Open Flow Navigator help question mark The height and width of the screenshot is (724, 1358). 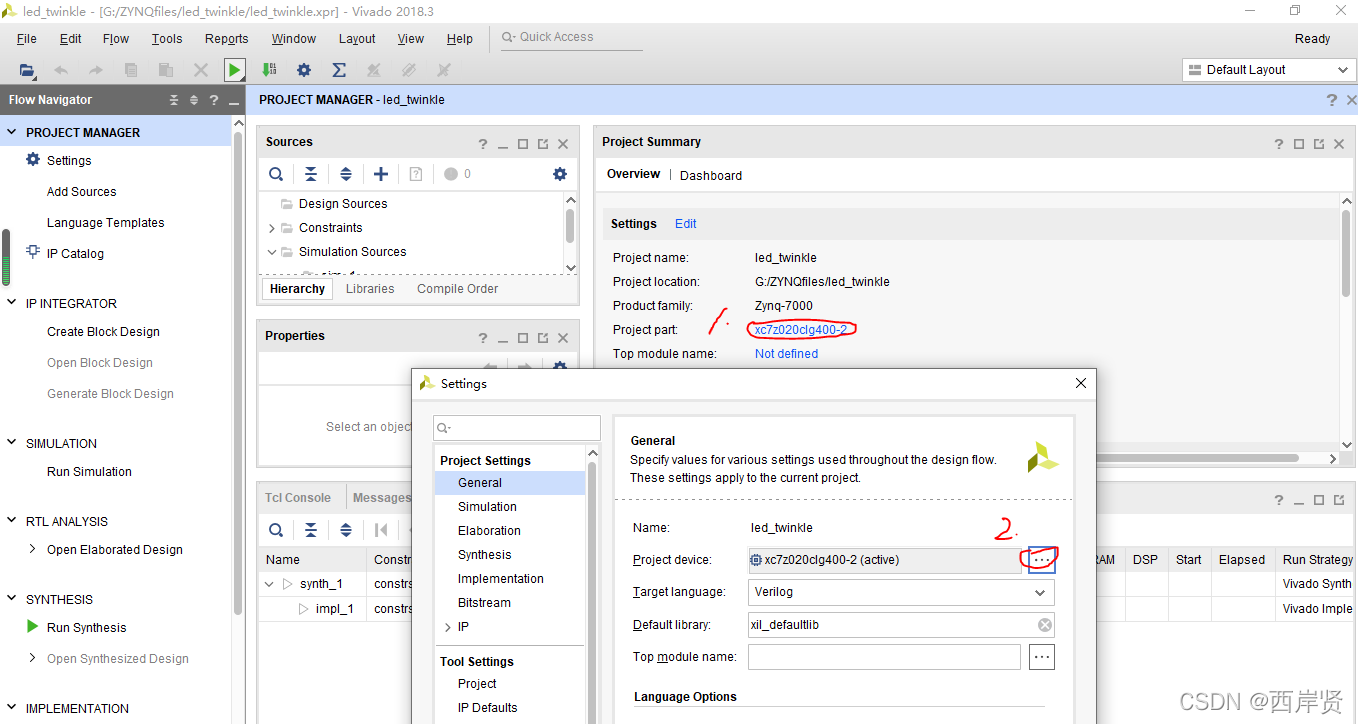click(213, 100)
